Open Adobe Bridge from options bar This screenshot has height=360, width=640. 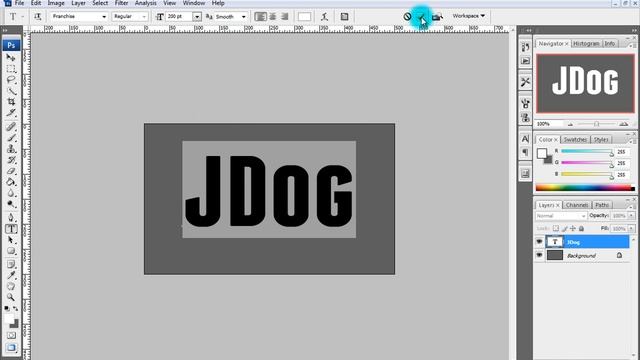pyautogui.click(x=437, y=17)
